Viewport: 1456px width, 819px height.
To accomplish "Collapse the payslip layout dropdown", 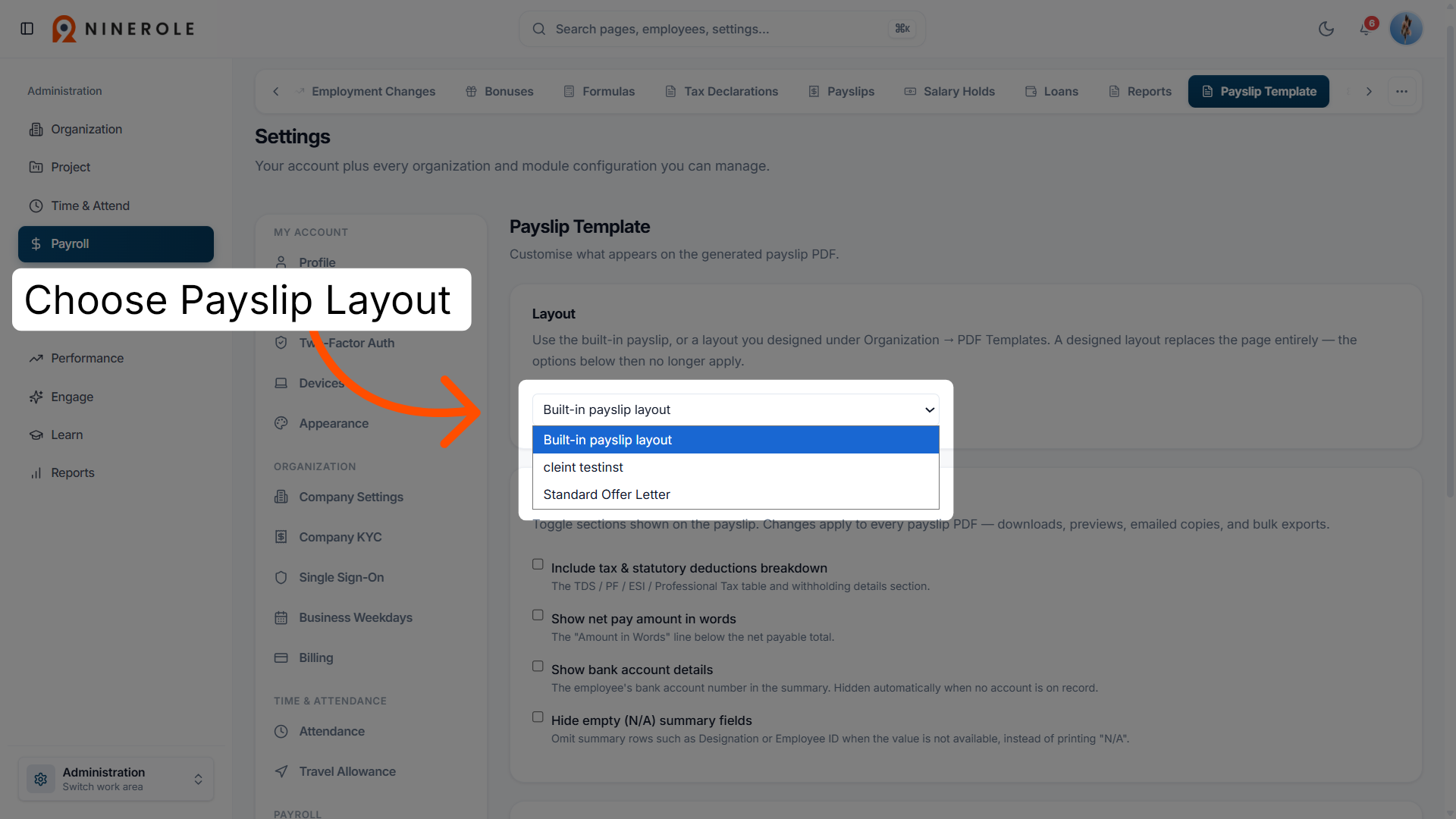I will pyautogui.click(x=736, y=409).
